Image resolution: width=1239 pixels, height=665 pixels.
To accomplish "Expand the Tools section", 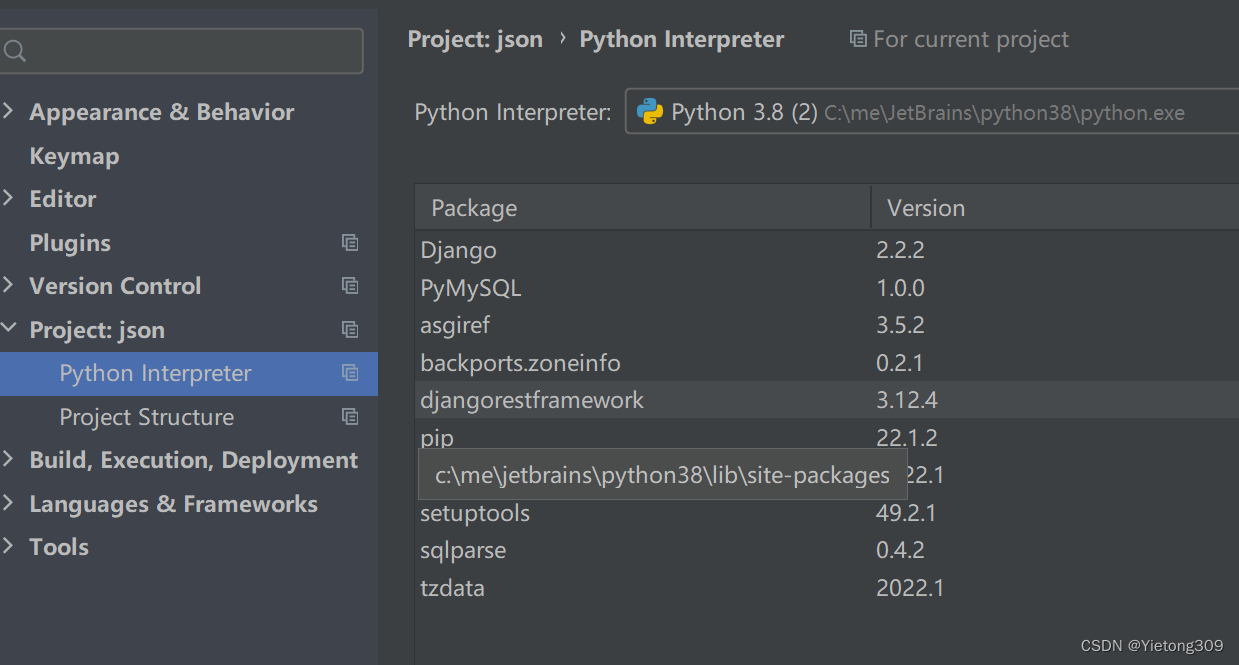I will (x=10, y=546).
